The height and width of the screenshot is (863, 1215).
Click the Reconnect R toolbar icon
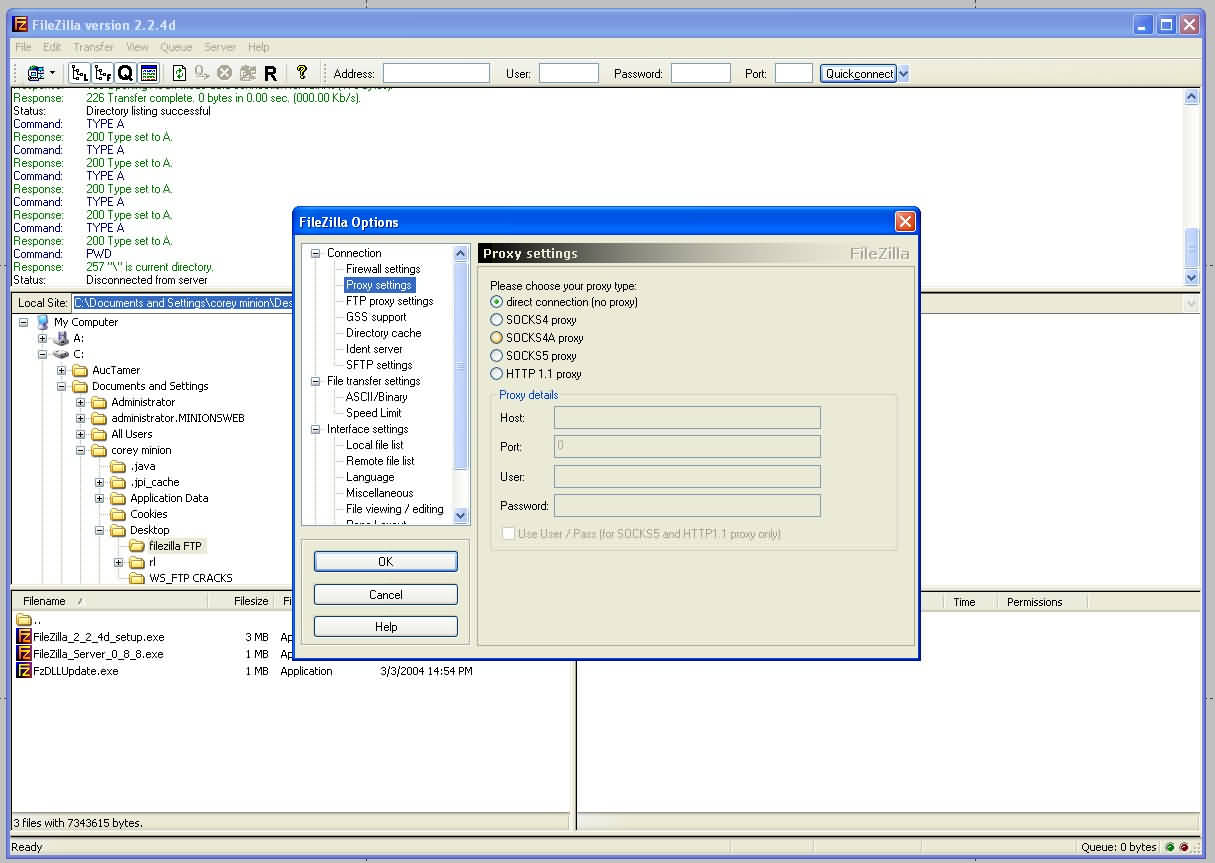tap(270, 73)
